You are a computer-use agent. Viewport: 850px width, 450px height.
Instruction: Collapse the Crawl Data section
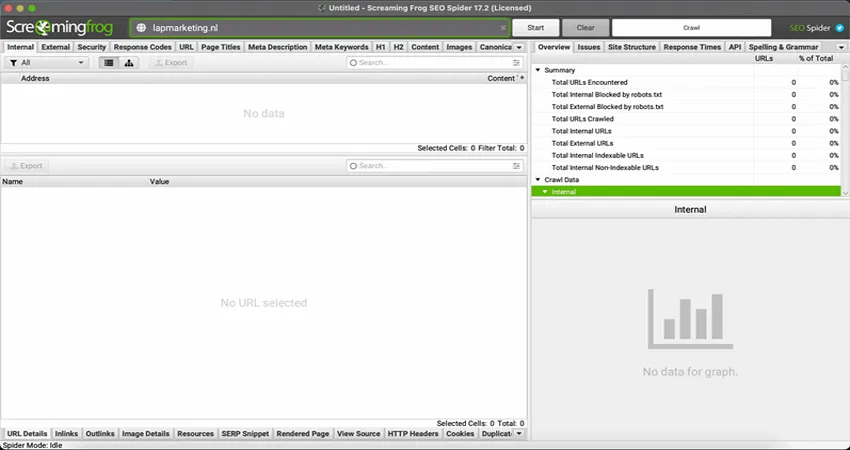pos(538,179)
